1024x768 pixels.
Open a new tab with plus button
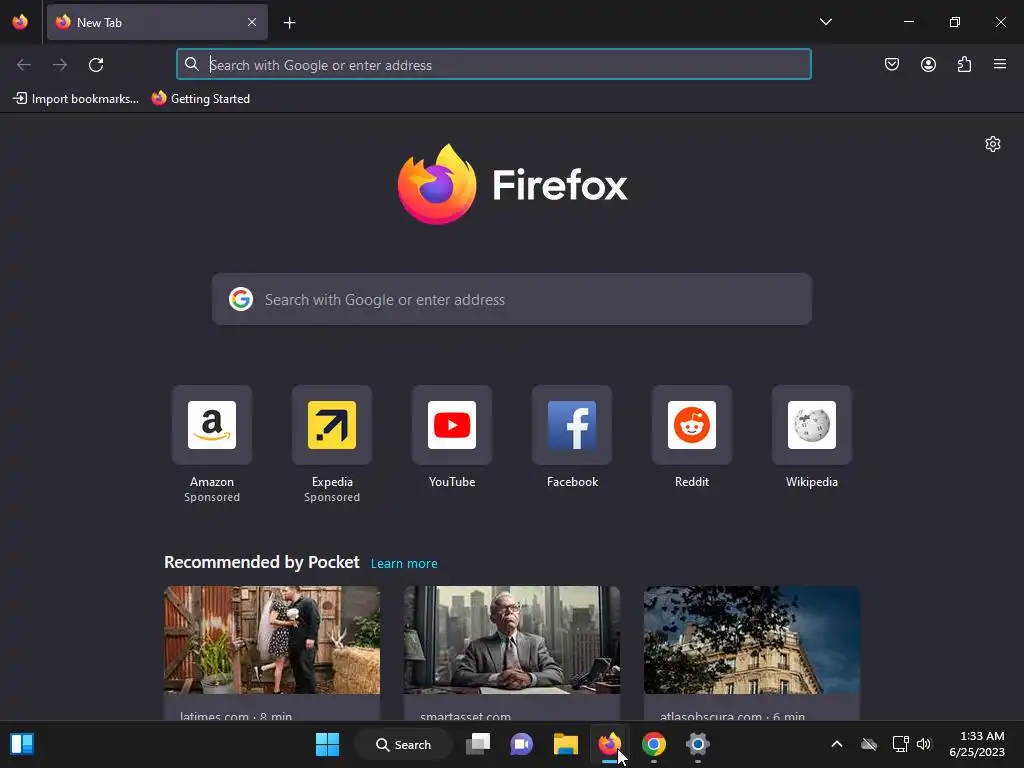pos(289,23)
